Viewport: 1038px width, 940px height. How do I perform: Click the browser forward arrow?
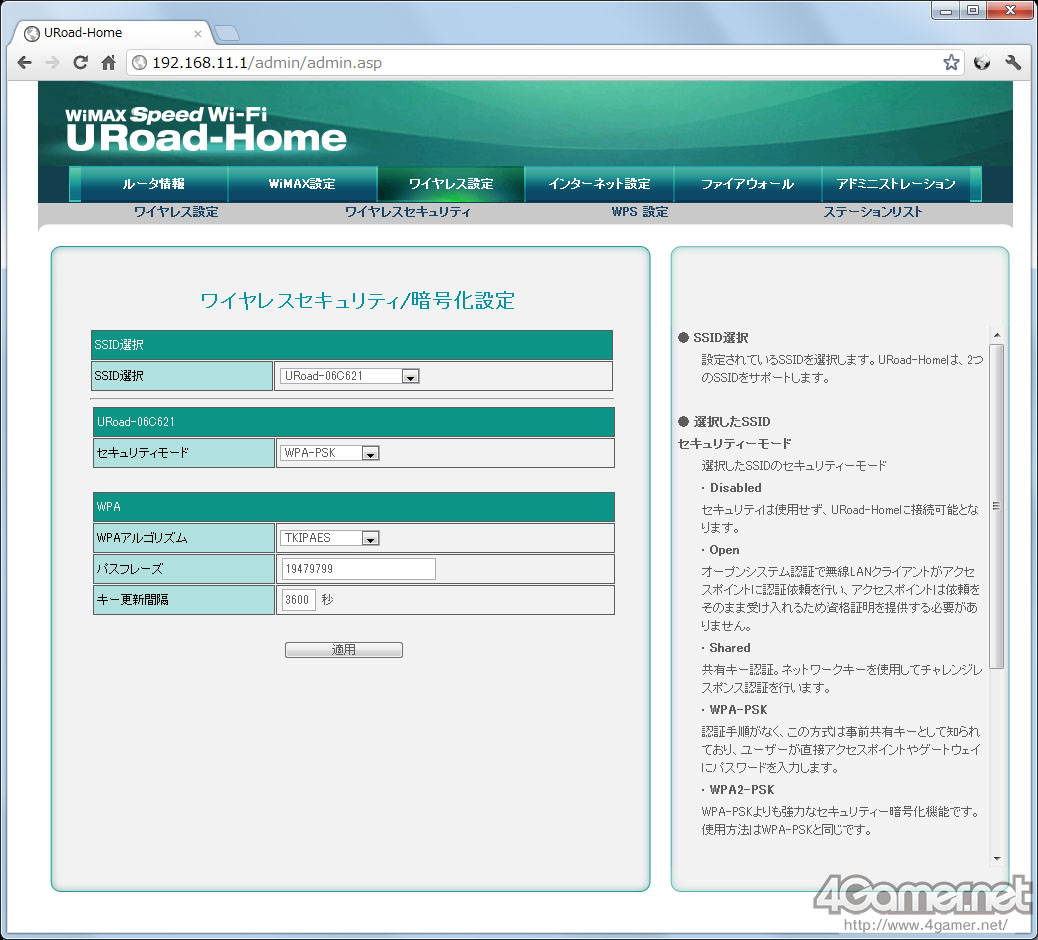pyautogui.click(x=52, y=63)
